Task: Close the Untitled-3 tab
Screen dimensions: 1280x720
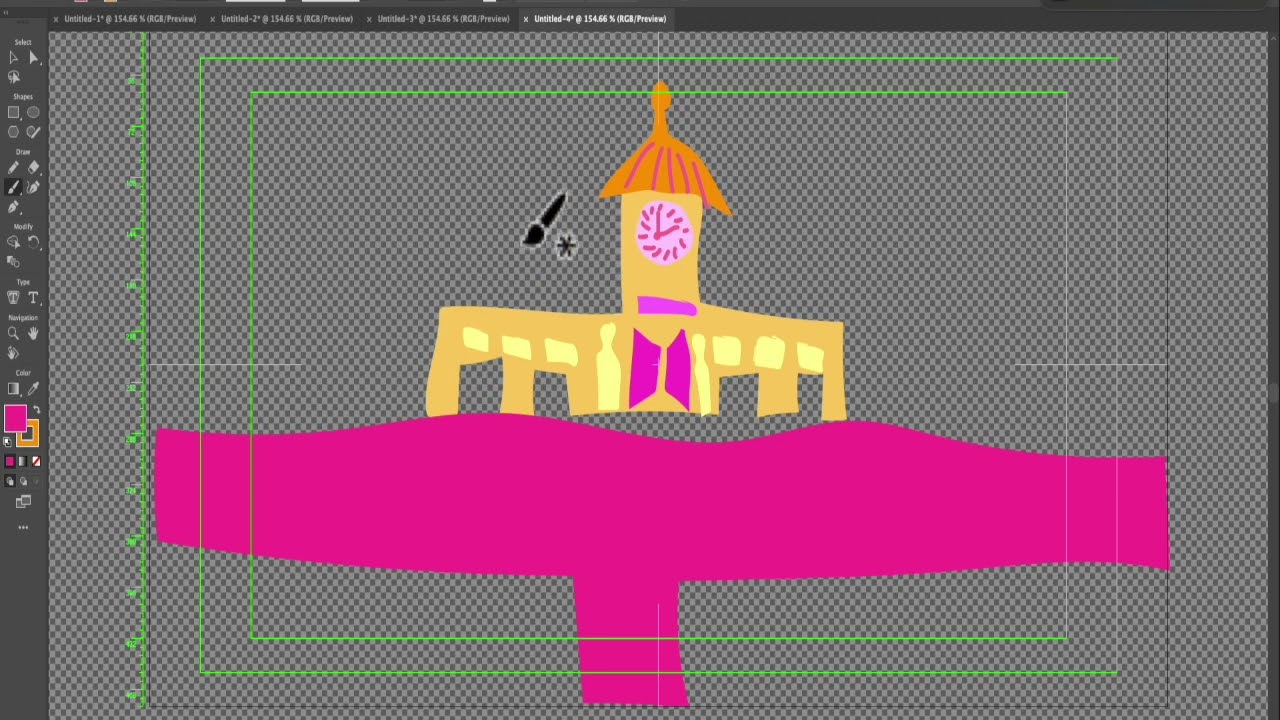Action: click(x=369, y=19)
